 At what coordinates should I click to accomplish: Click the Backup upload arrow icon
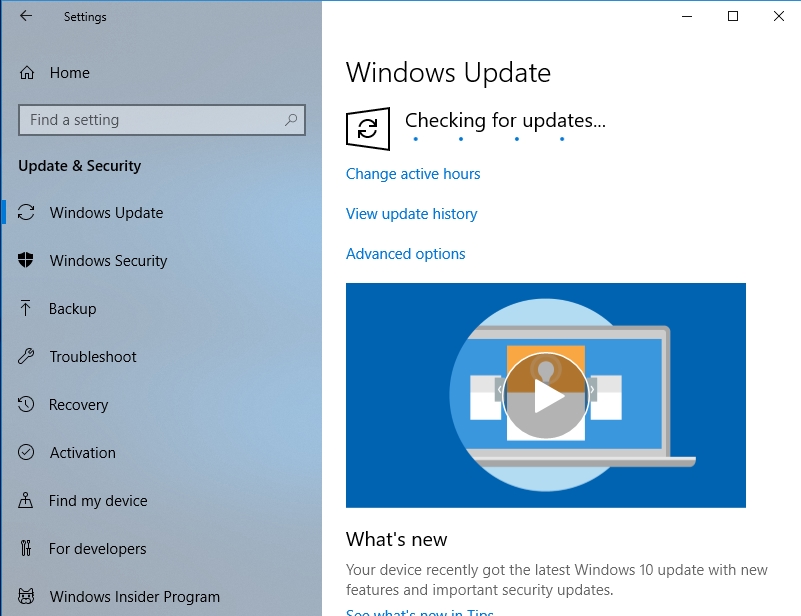27,309
